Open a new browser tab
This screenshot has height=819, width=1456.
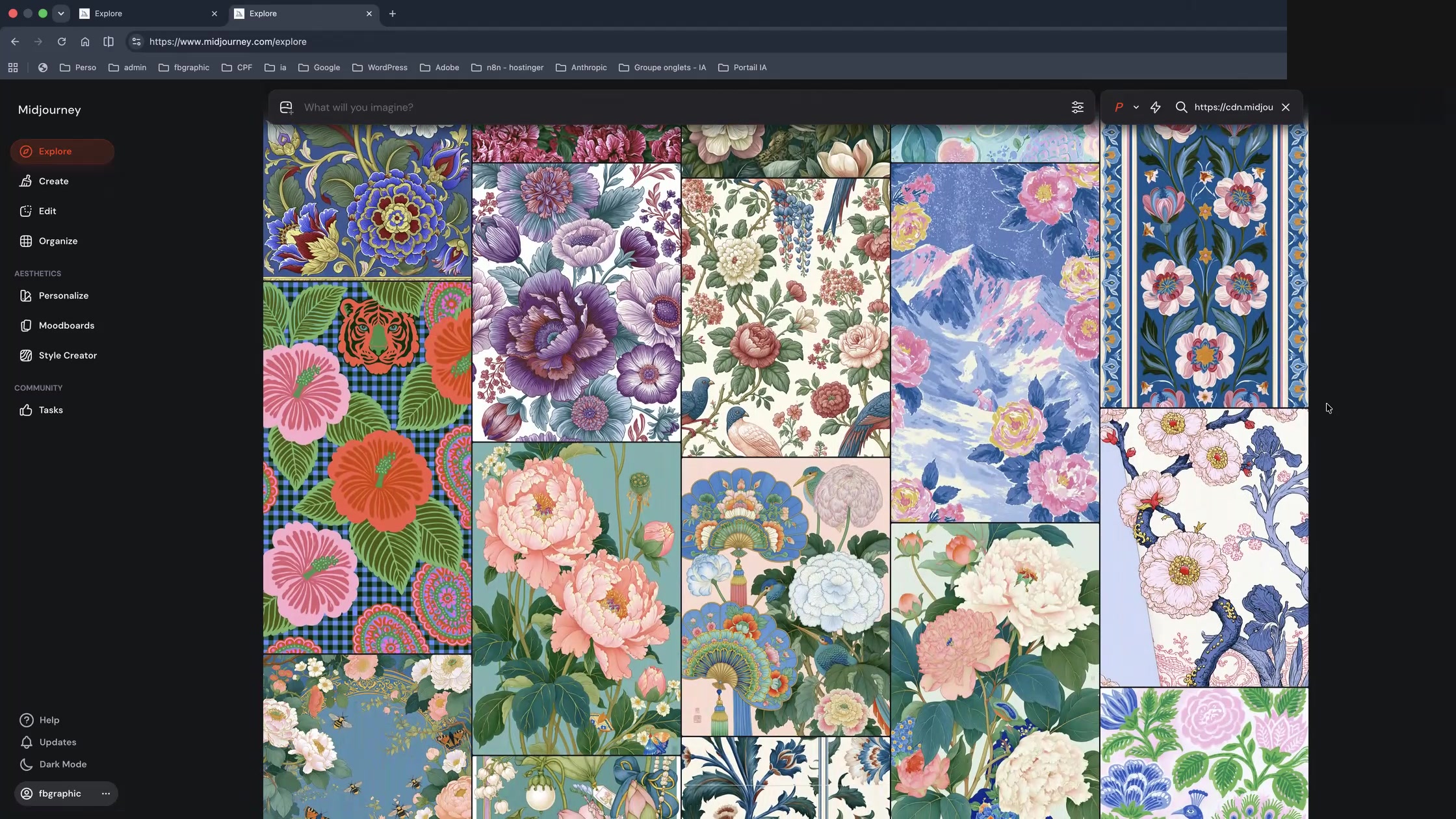(393, 14)
